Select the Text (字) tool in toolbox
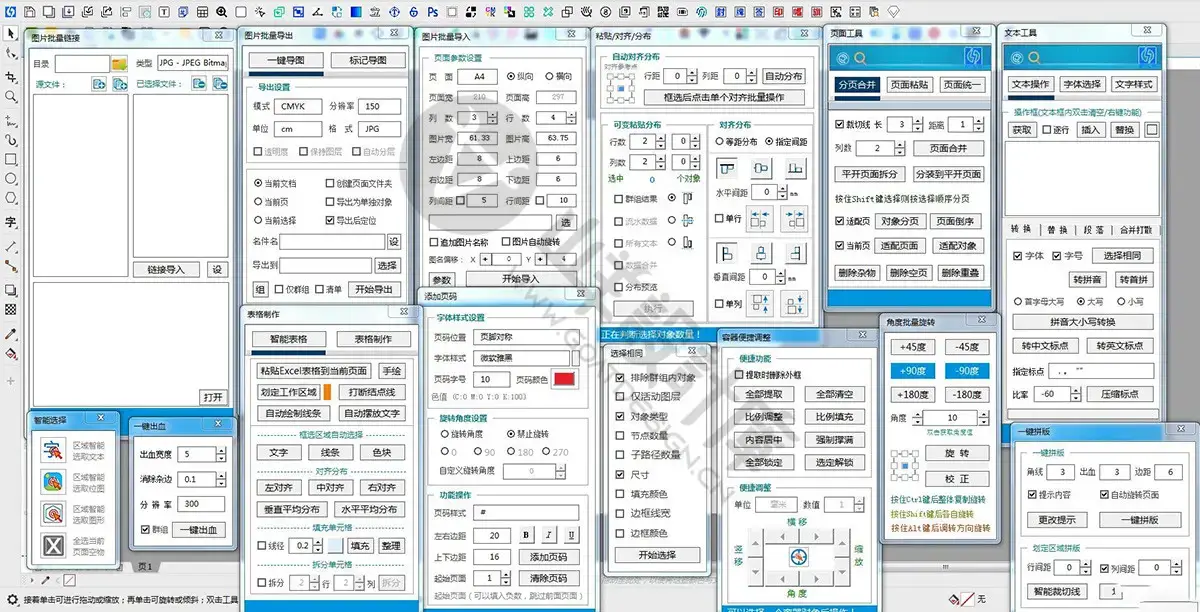The height and width of the screenshot is (612, 1200). coord(11,222)
